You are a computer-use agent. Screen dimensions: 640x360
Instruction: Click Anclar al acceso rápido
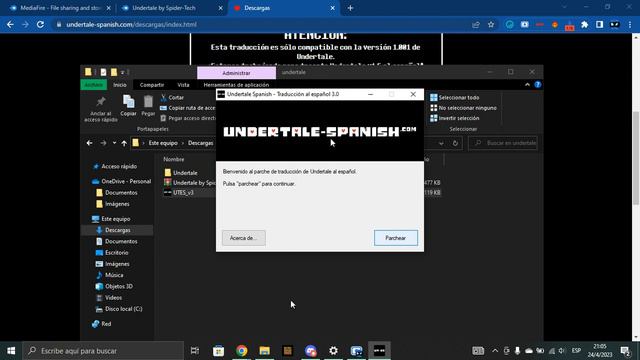tap(101, 109)
